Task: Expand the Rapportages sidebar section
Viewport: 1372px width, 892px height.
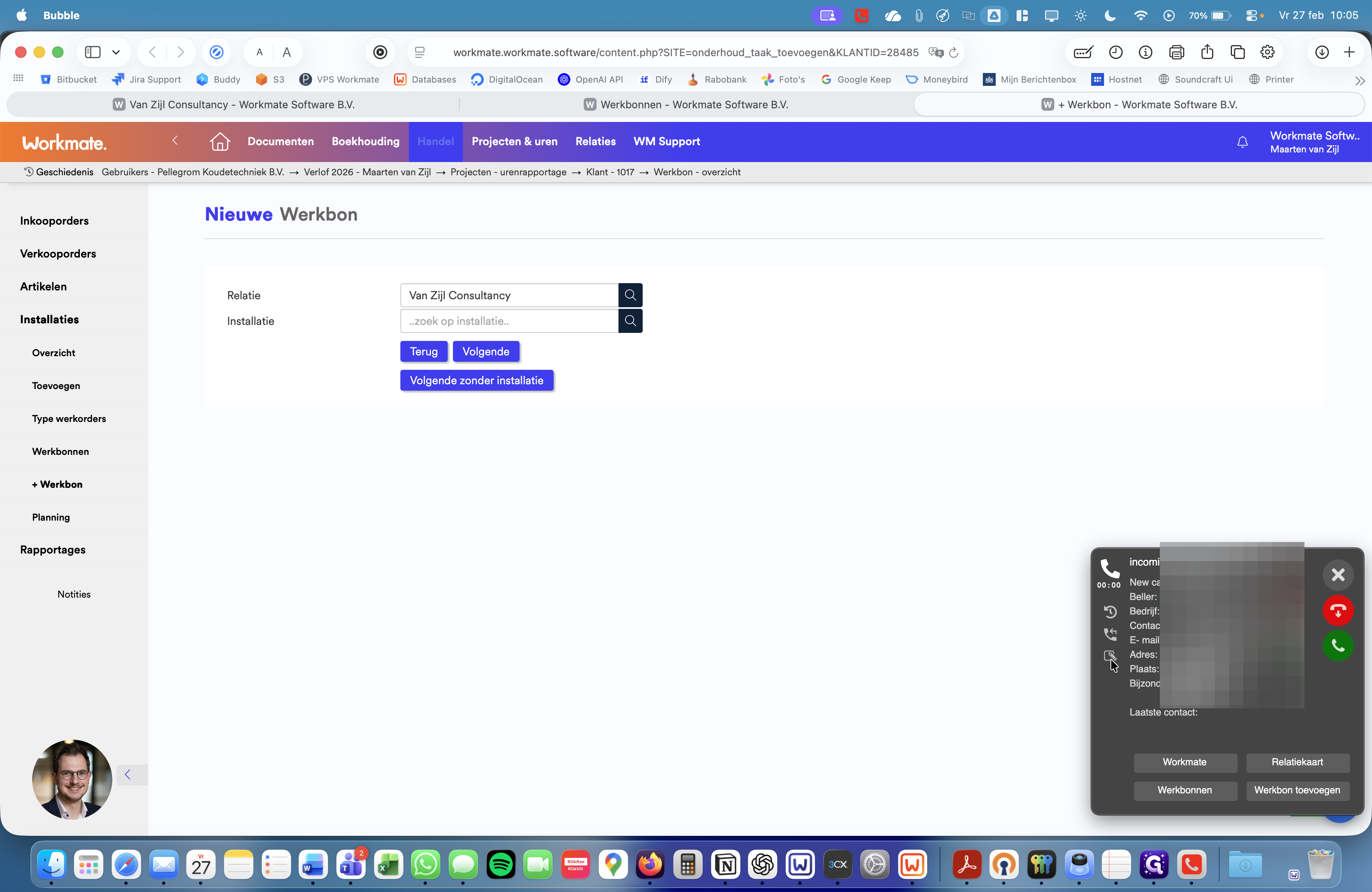Action: coord(53,550)
